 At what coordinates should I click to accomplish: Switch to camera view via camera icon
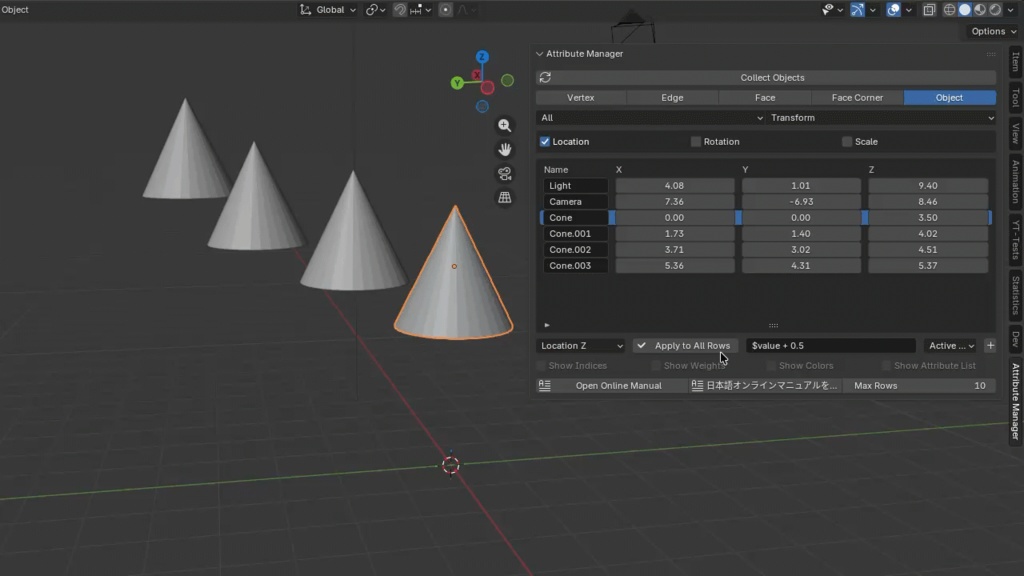click(x=505, y=172)
